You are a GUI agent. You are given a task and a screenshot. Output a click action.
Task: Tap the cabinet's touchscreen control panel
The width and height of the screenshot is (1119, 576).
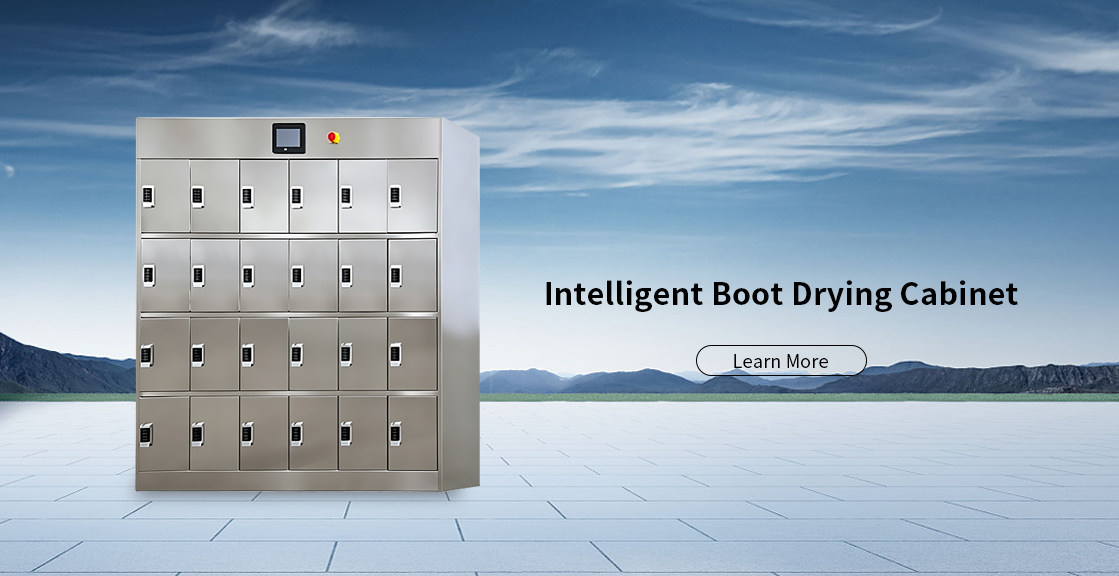[x=288, y=140]
